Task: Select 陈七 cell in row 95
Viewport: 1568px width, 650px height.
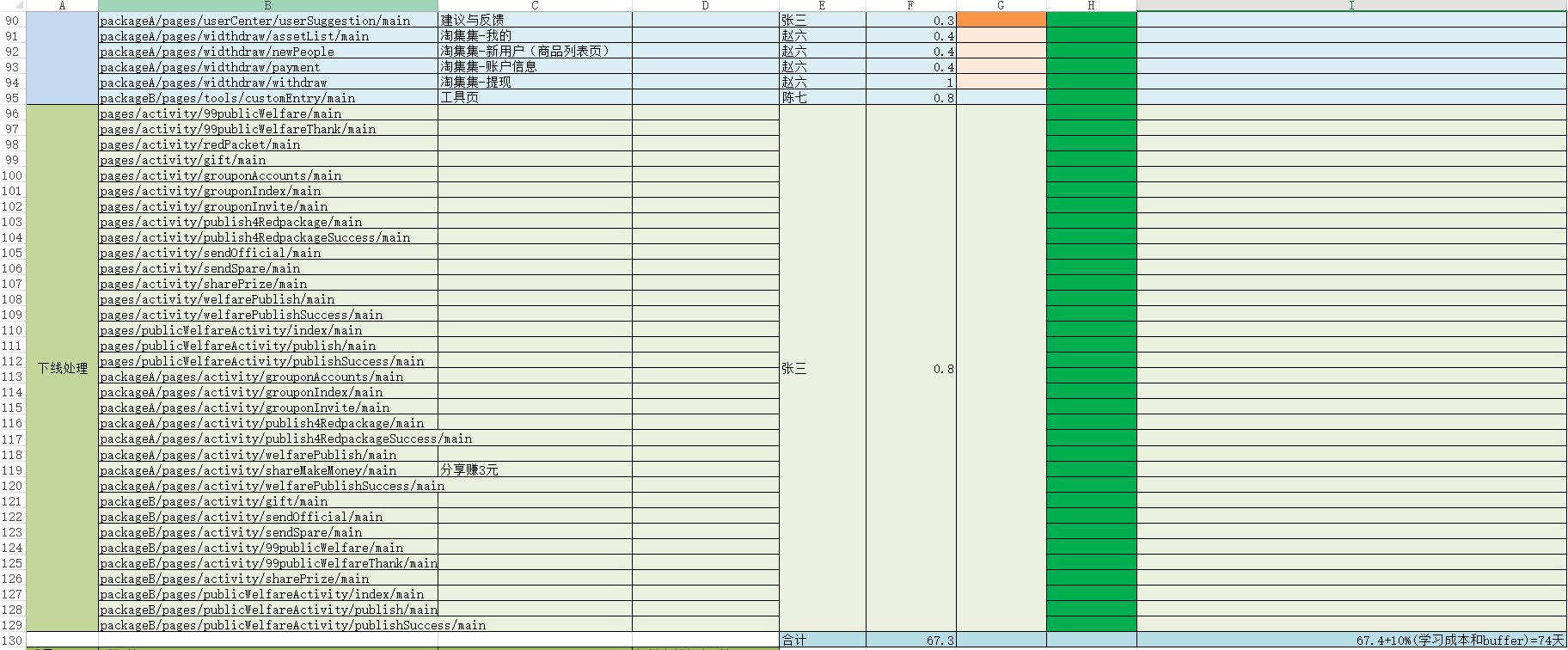Action: pyautogui.click(x=822, y=97)
